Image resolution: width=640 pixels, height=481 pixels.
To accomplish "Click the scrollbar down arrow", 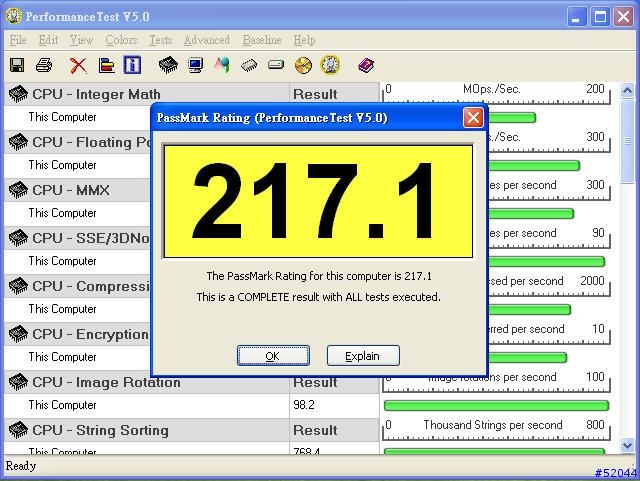I will pyautogui.click(x=627, y=445).
